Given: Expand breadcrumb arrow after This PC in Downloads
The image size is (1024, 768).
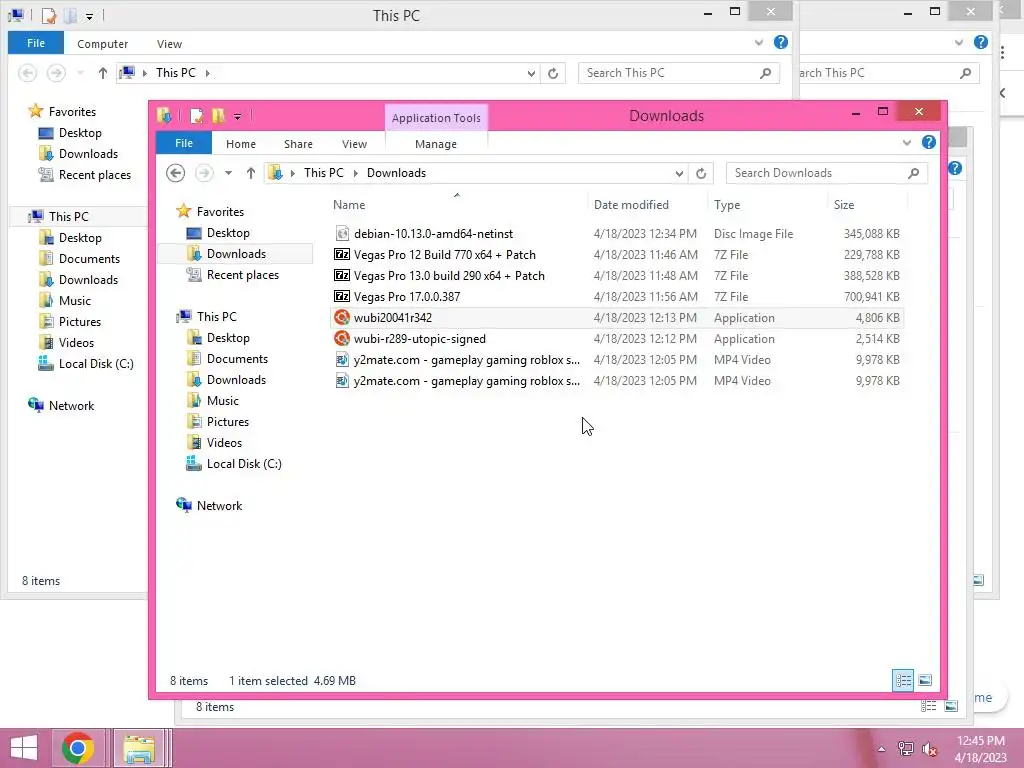Looking at the screenshot, I should click(x=356, y=173).
